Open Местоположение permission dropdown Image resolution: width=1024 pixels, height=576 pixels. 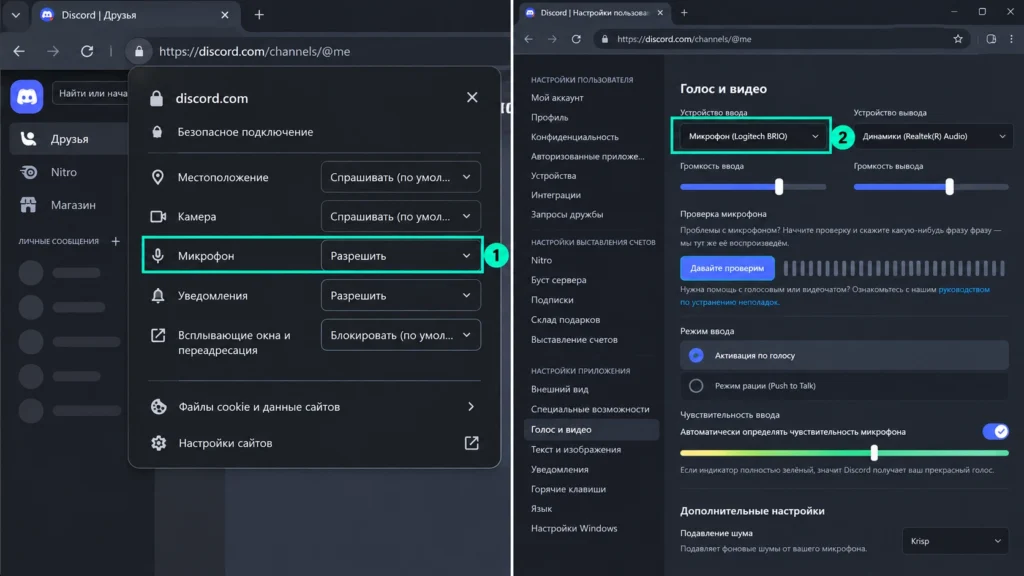(400, 177)
